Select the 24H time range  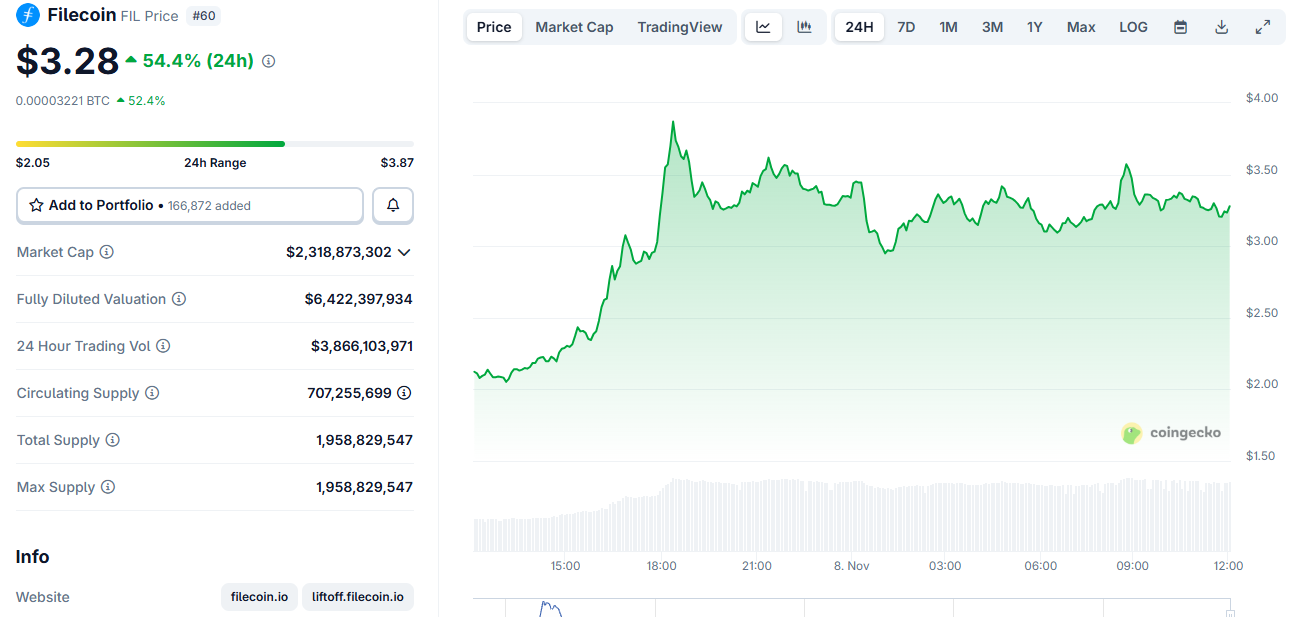pos(859,27)
